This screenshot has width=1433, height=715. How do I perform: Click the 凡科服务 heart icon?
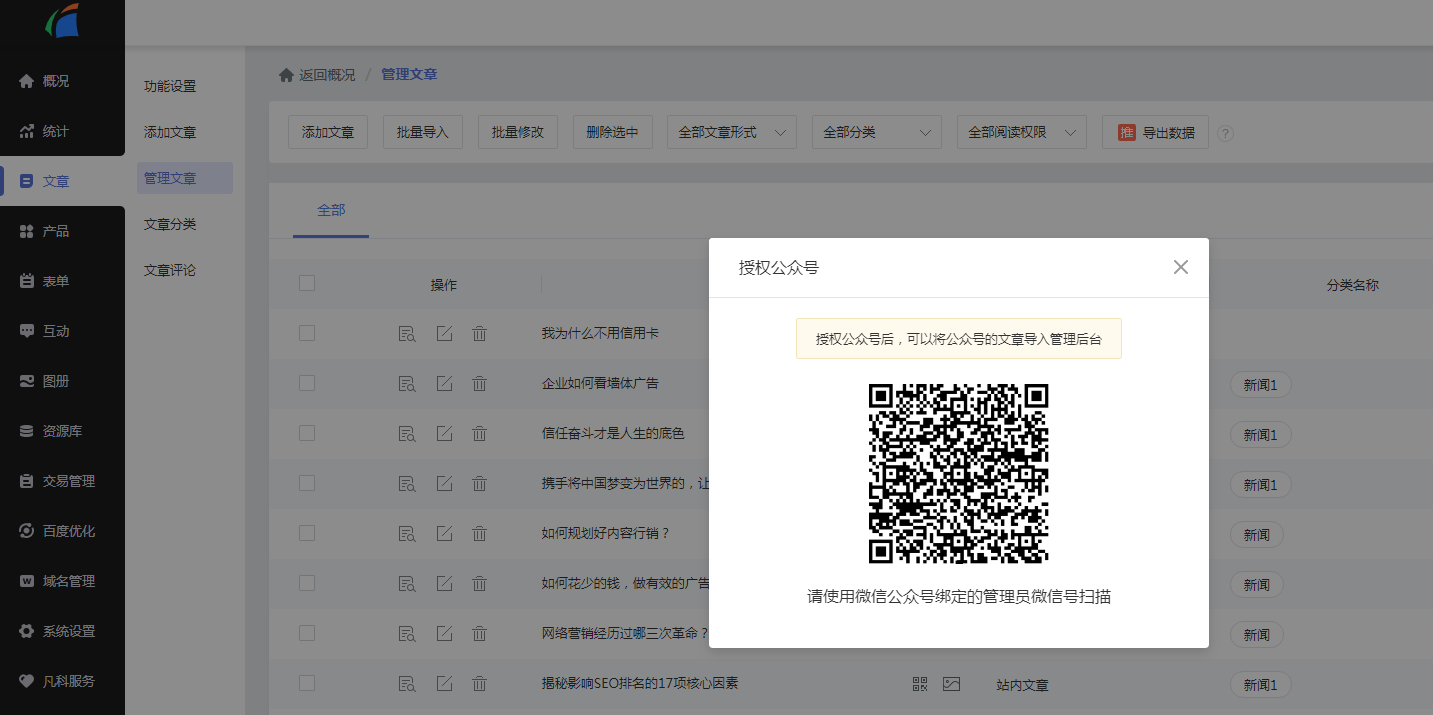coord(27,681)
